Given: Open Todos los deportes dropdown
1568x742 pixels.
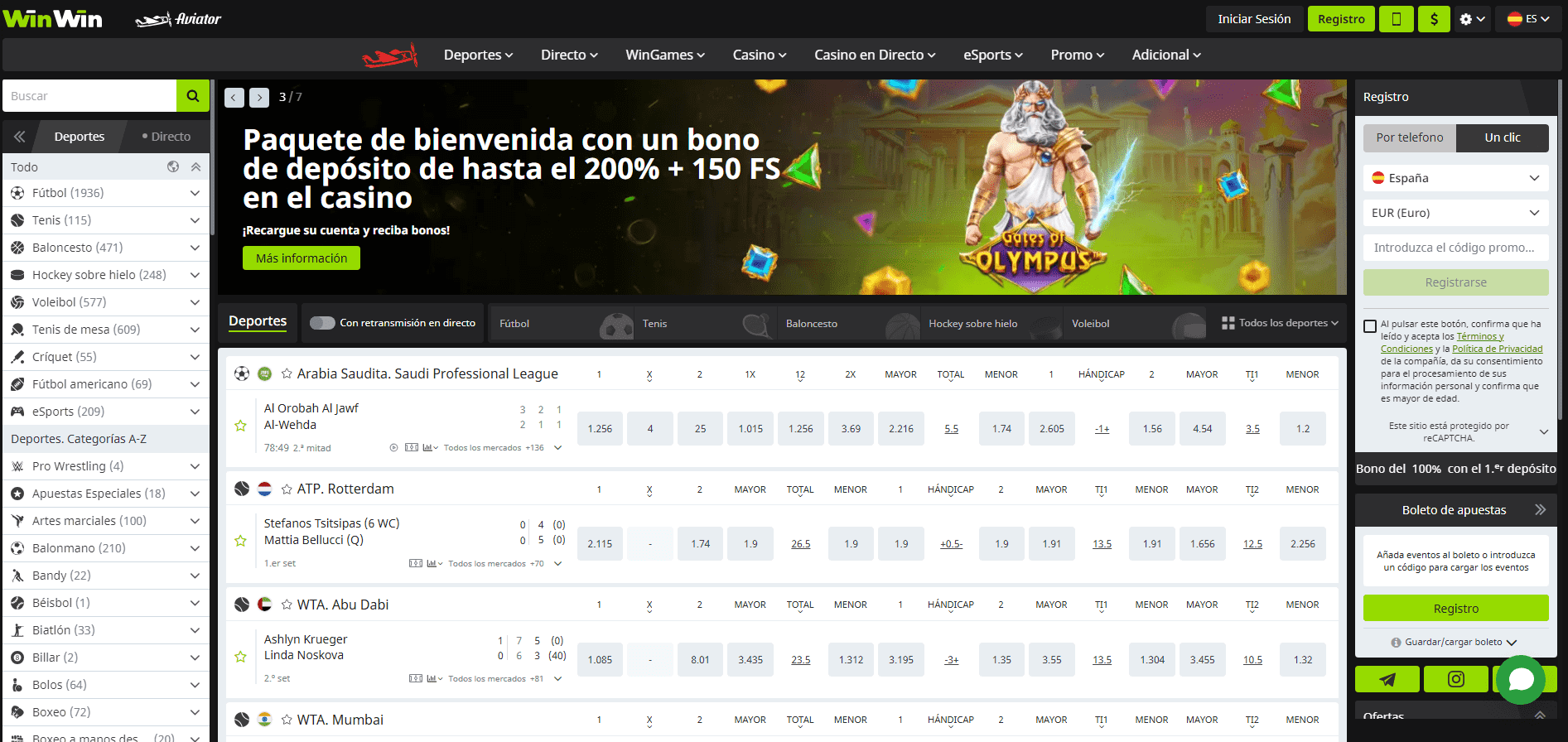Looking at the screenshot, I should (x=1280, y=323).
